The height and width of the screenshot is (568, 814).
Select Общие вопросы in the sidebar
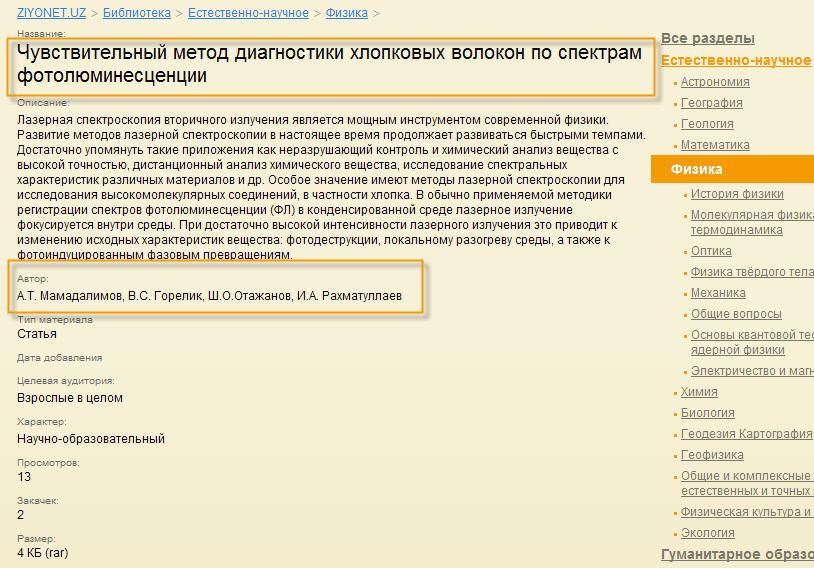tap(736, 314)
